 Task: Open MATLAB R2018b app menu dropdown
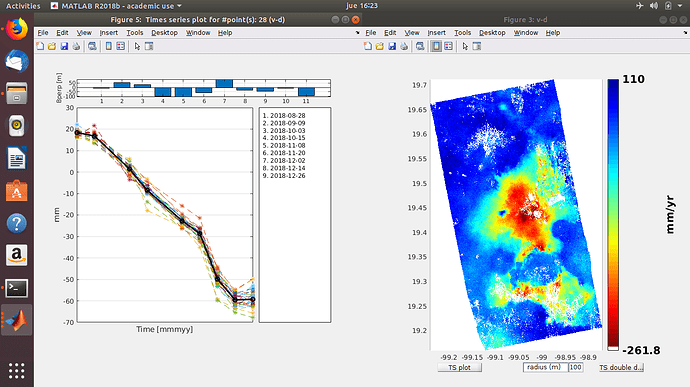tap(116, 6)
